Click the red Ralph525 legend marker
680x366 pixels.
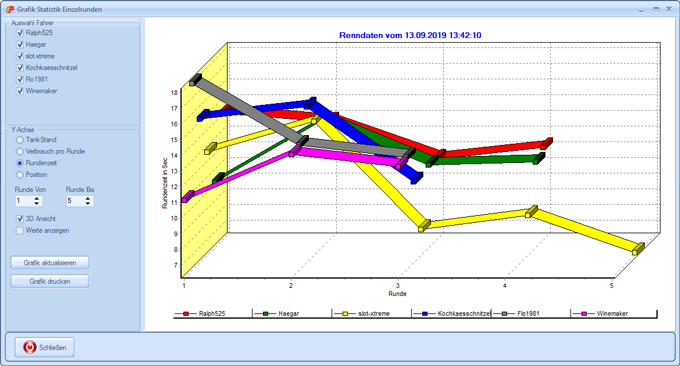[x=186, y=314]
